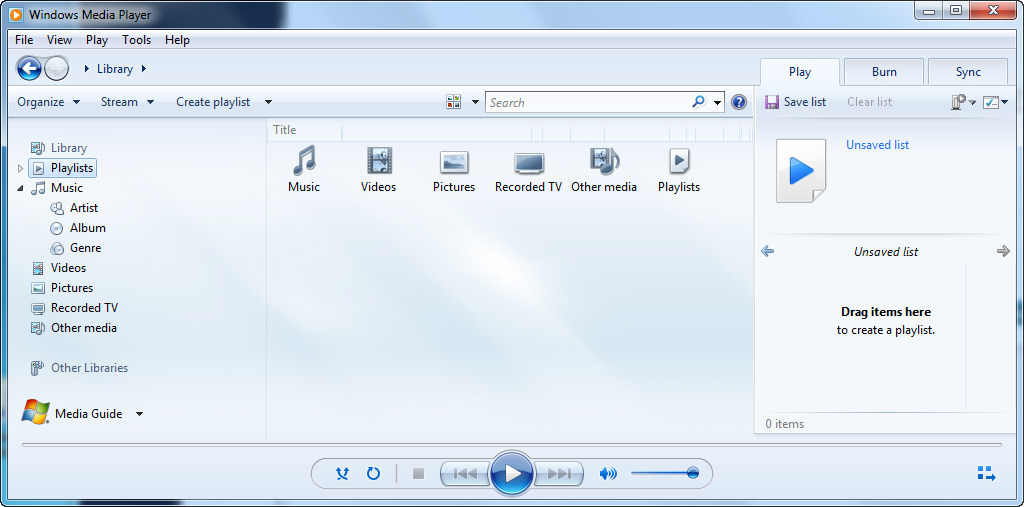Click the Stop button
The width and height of the screenshot is (1024, 507).
(419, 474)
